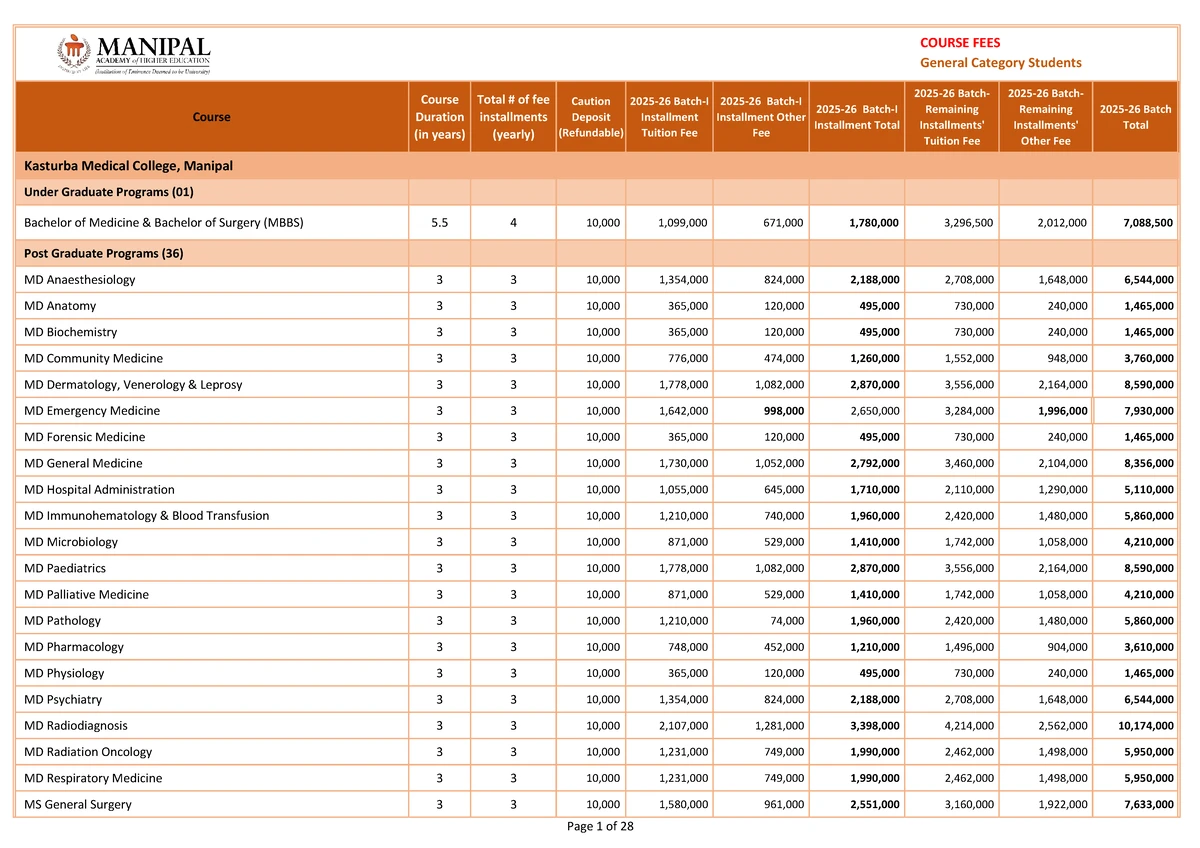Select 'MD Hospital Administration' course name
The width and height of the screenshot is (1200, 848).
coord(99,489)
